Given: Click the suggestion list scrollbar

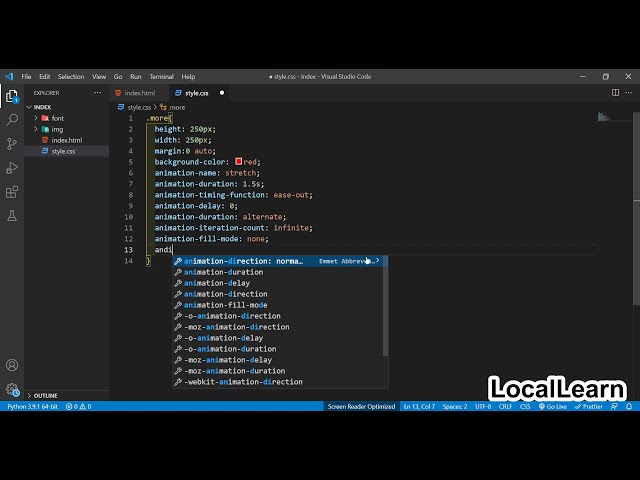Looking at the screenshot, I should point(385,306).
